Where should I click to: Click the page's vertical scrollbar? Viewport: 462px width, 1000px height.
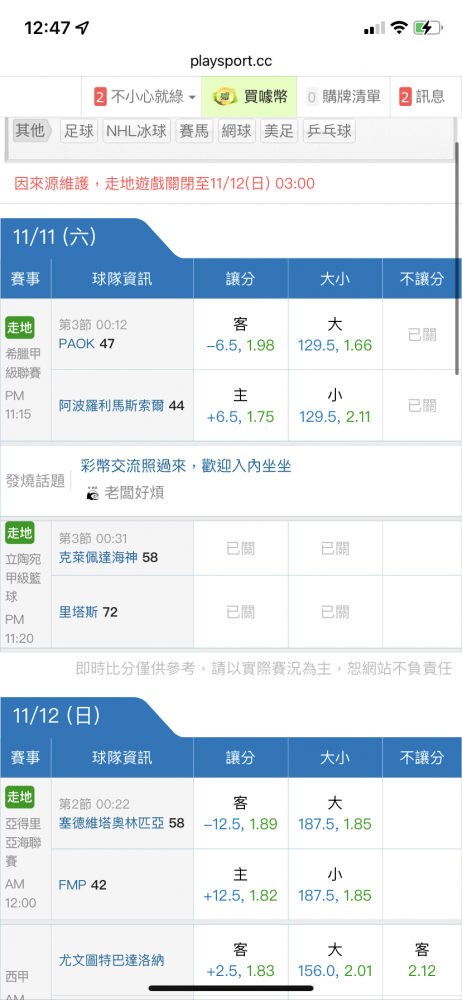pyautogui.click(x=458, y=258)
